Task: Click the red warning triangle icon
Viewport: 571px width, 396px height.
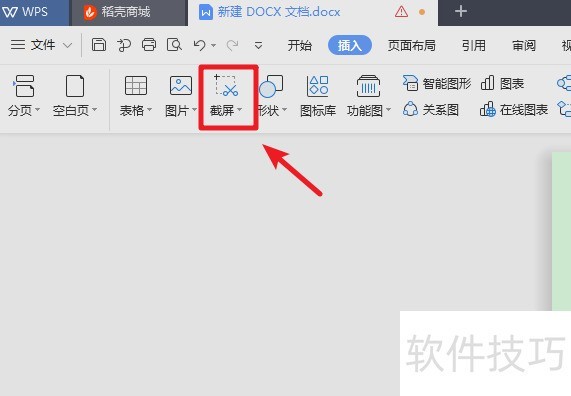Action: click(401, 12)
